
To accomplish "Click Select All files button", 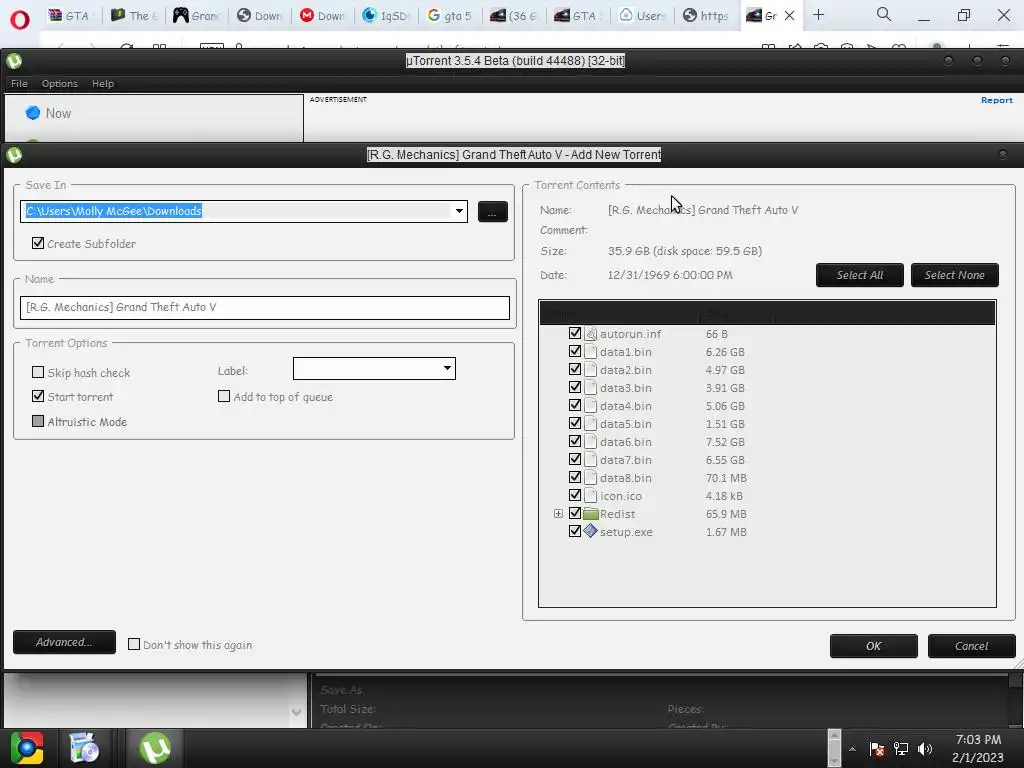I will pyautogui.click(x=859, y=275).
